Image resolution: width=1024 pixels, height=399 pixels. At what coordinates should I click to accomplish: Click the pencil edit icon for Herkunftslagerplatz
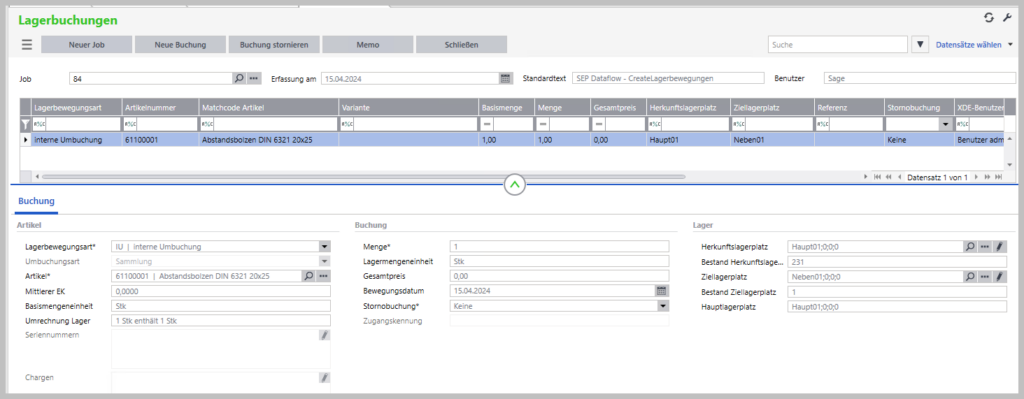[x=1000, y=247]
